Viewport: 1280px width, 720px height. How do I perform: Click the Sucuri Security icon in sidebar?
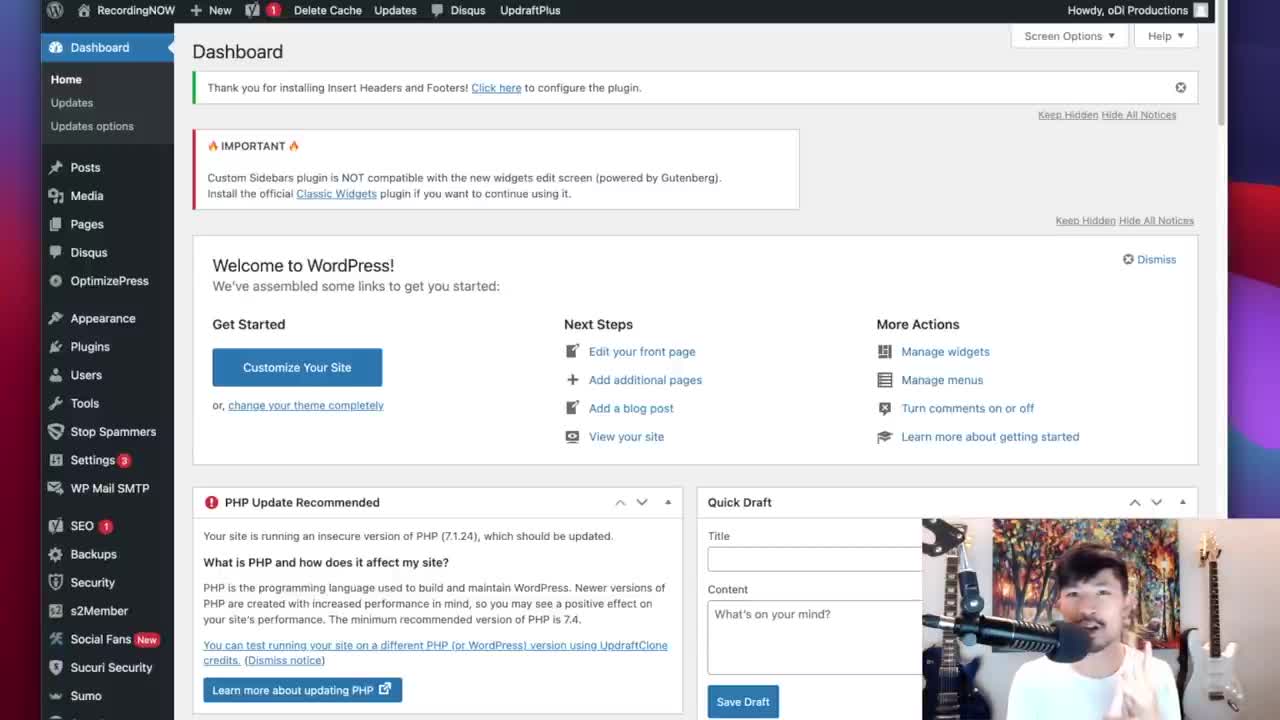[x=56, y=667]
